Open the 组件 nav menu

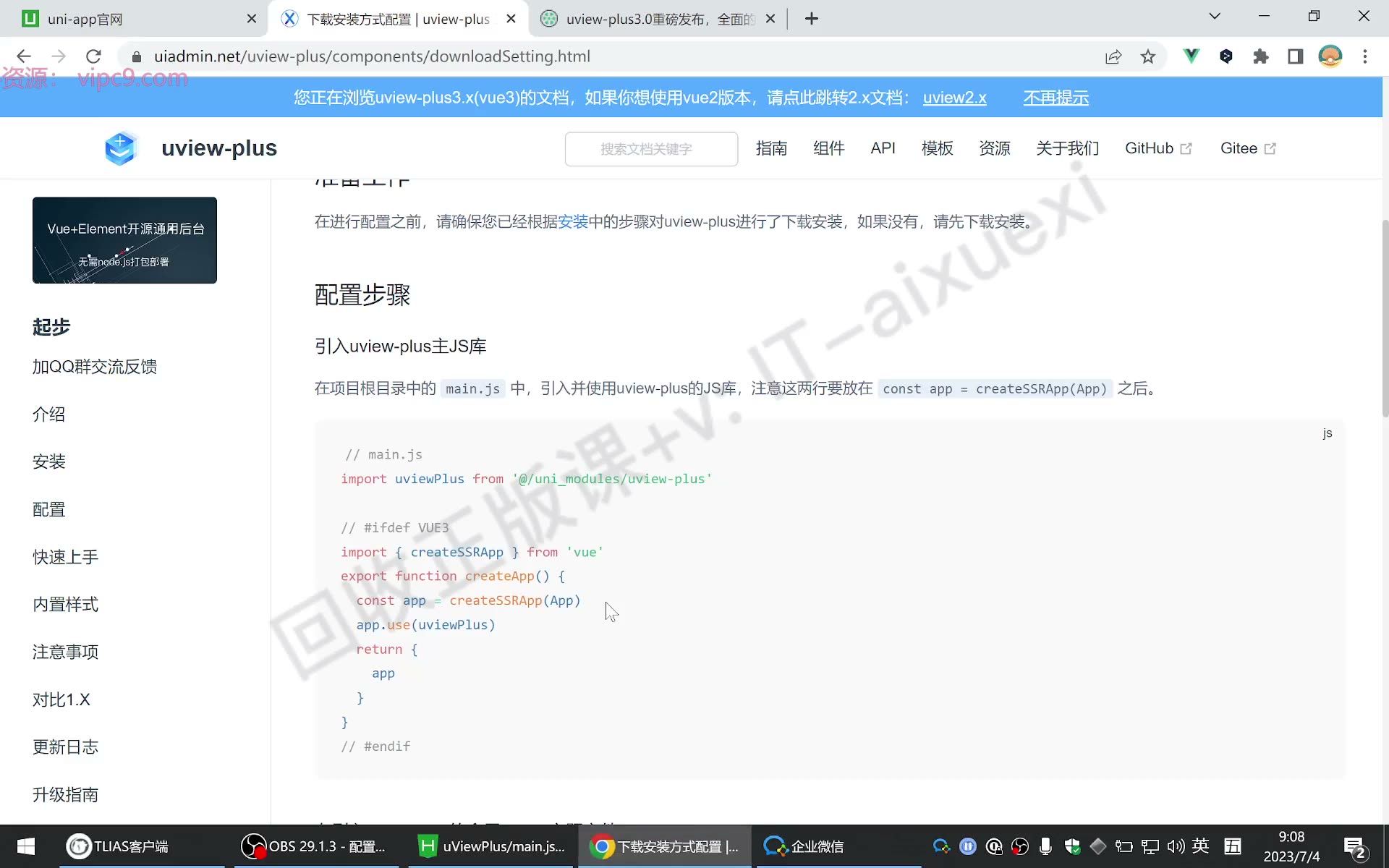(x=828, y=148)
